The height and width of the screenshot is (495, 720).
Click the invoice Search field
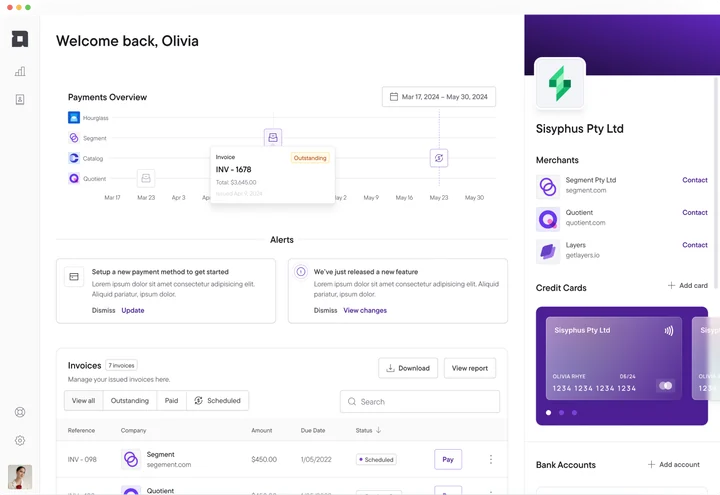[x=420, y=402]
